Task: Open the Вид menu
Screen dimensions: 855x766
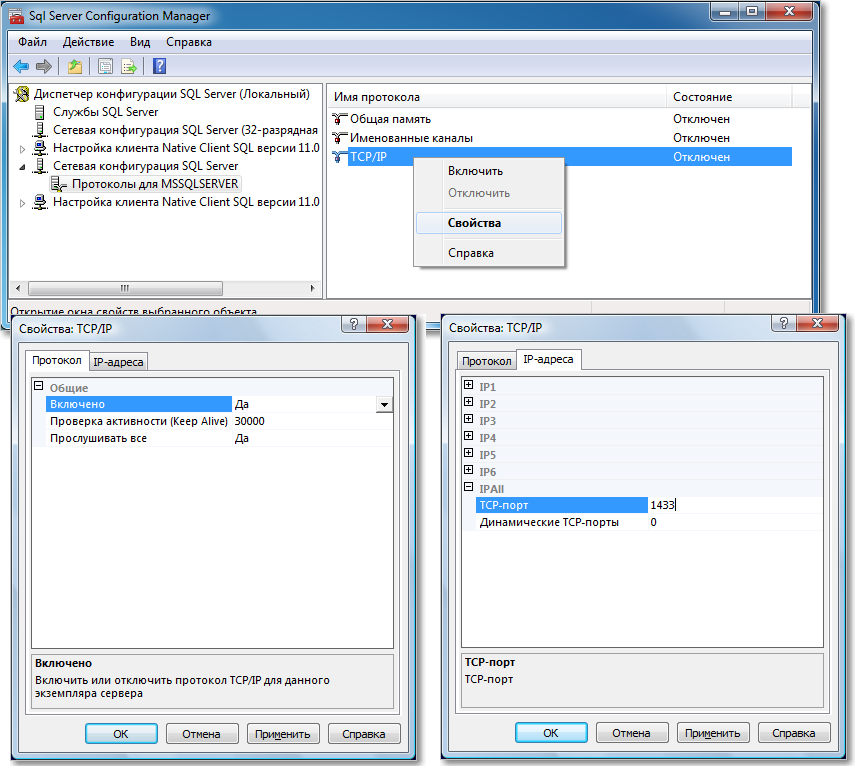Action: point(140,42)
